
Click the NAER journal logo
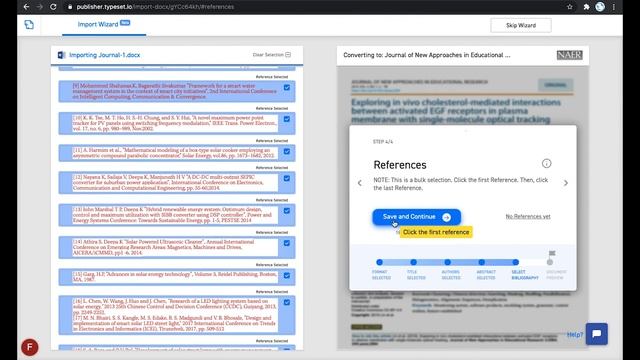(x=569, y=55)
